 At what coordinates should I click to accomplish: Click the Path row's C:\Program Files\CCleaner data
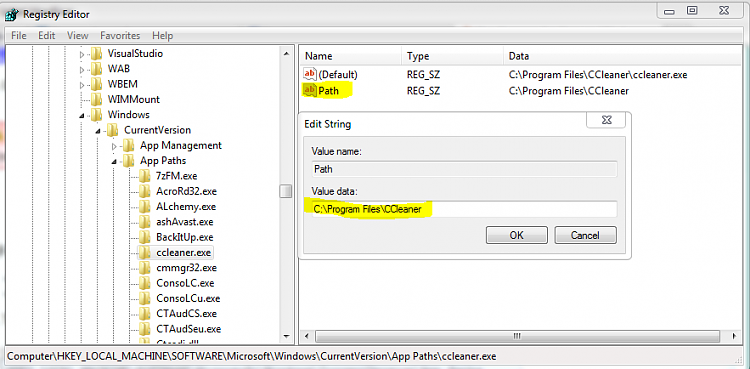(x=568, y=90)
